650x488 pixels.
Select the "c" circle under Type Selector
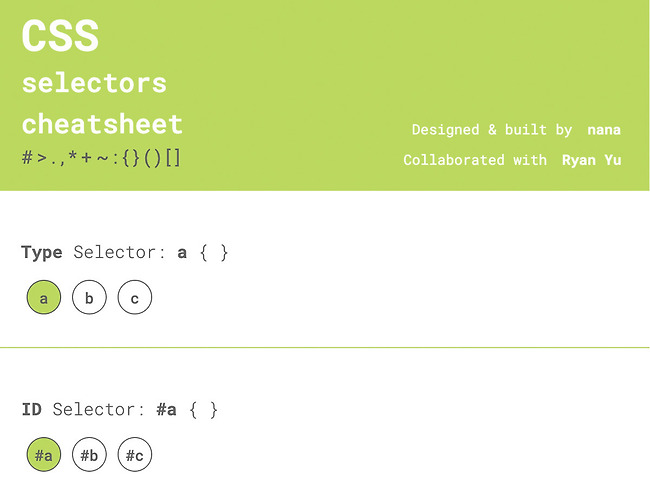135,298
